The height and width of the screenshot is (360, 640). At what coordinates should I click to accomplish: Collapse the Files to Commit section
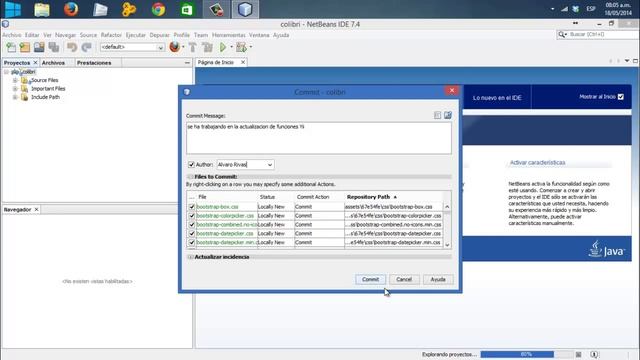coord(190,177)
